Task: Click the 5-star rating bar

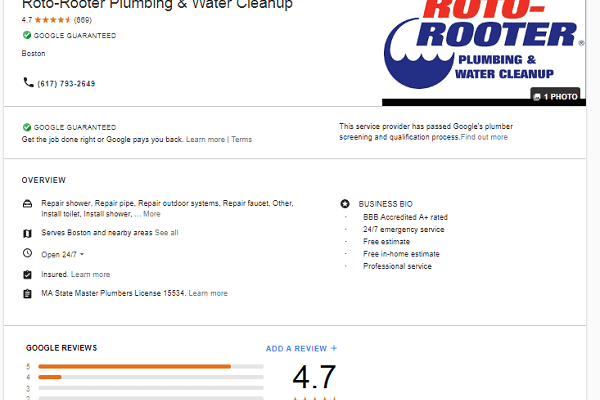Action: point(151,367)
